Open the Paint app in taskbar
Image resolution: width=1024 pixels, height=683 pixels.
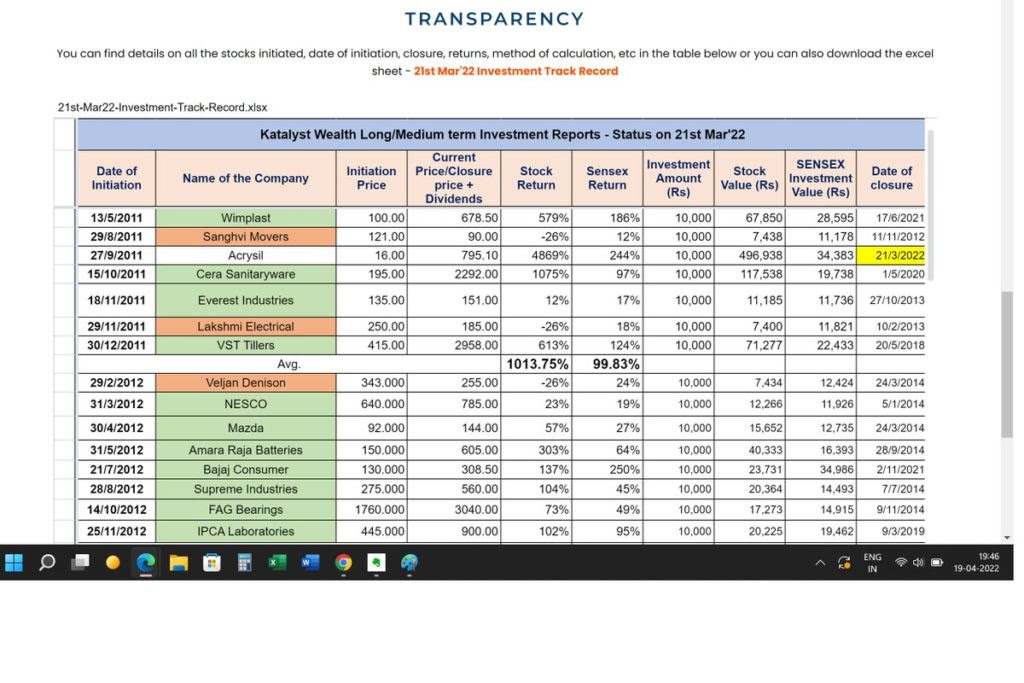(409, 562)
